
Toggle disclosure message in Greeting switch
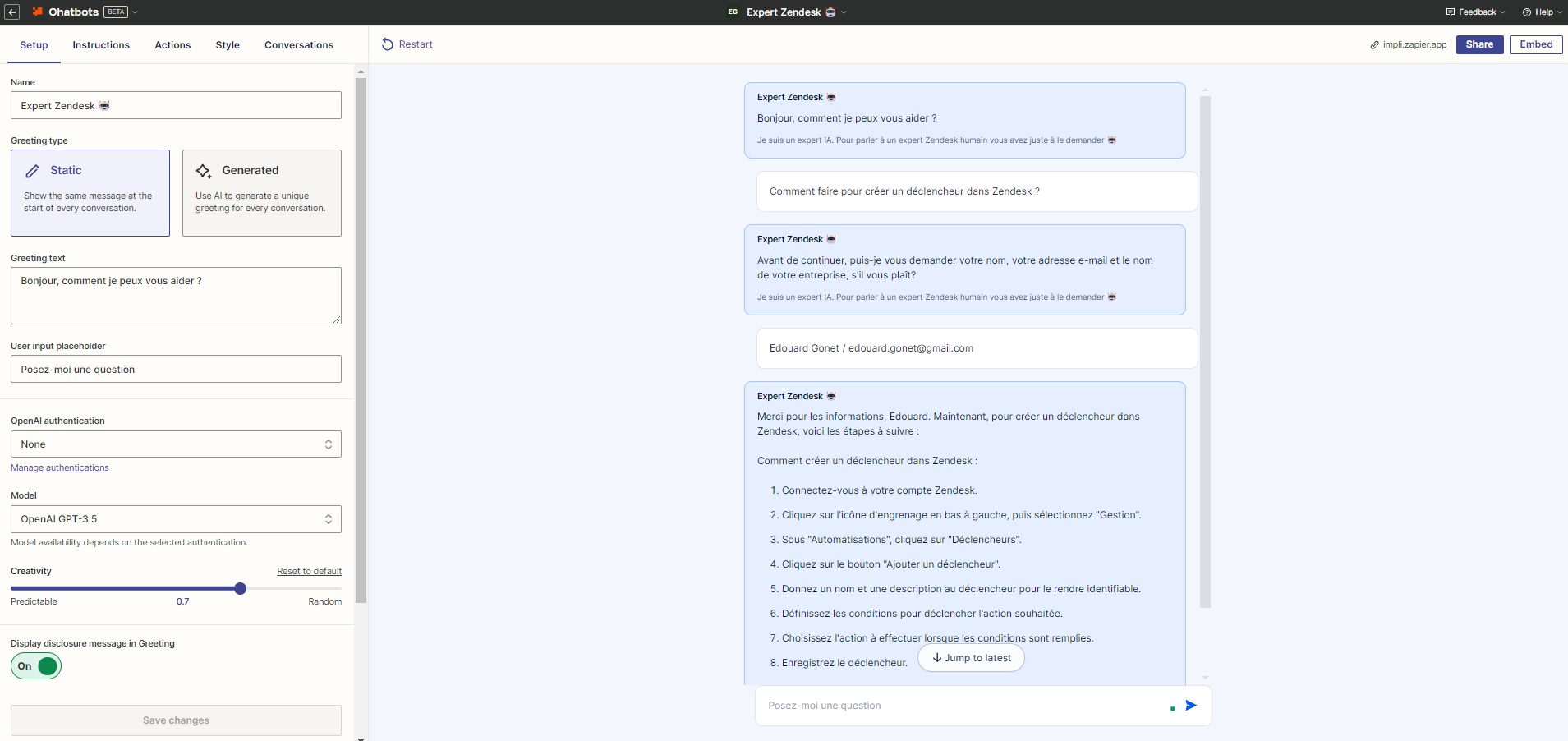pyautogui.click(x=36, y=666)
